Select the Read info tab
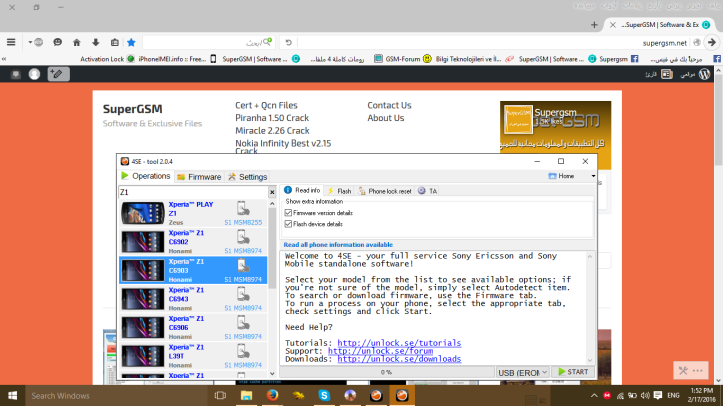 click(302, 190)
